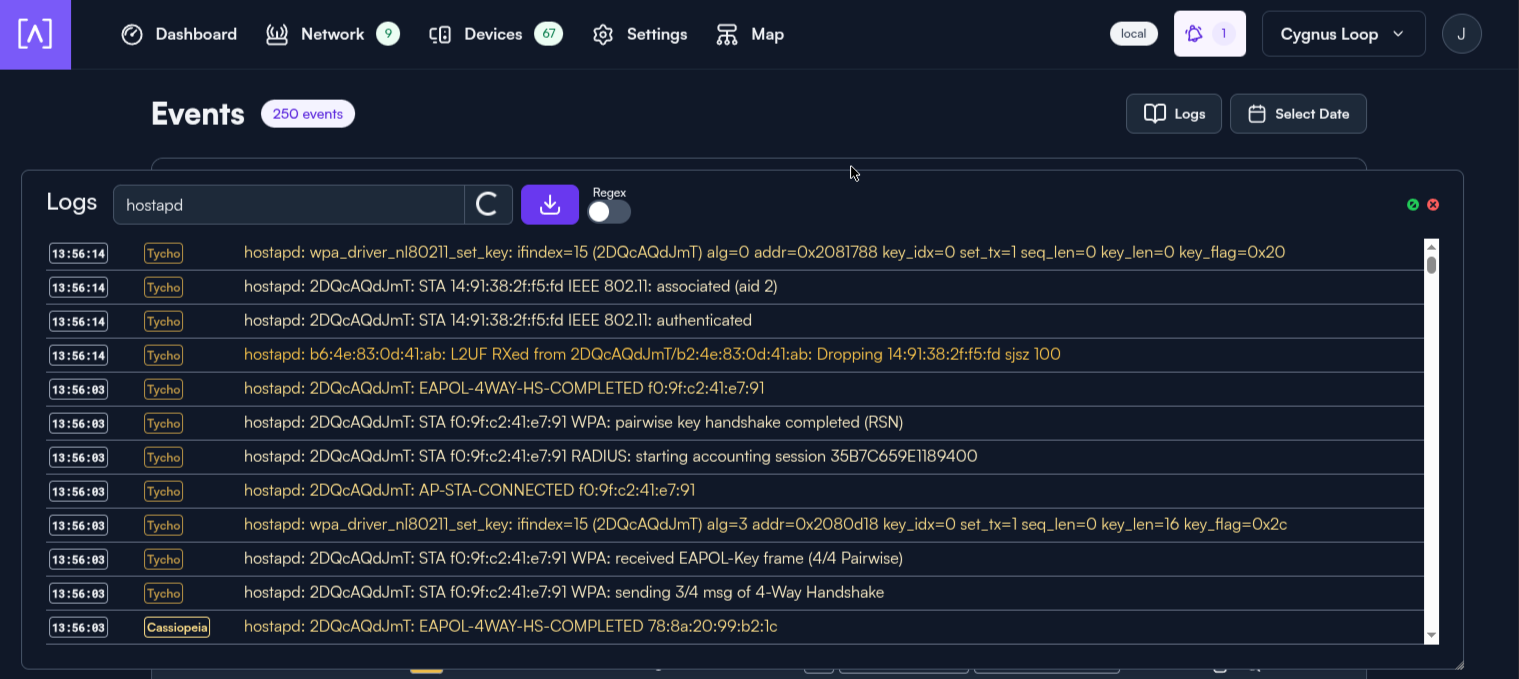Image resolution: width=1519 pixels, height=679 pixels.
Task: Select Devices from the top menu
Action: [x=492, y=33]
